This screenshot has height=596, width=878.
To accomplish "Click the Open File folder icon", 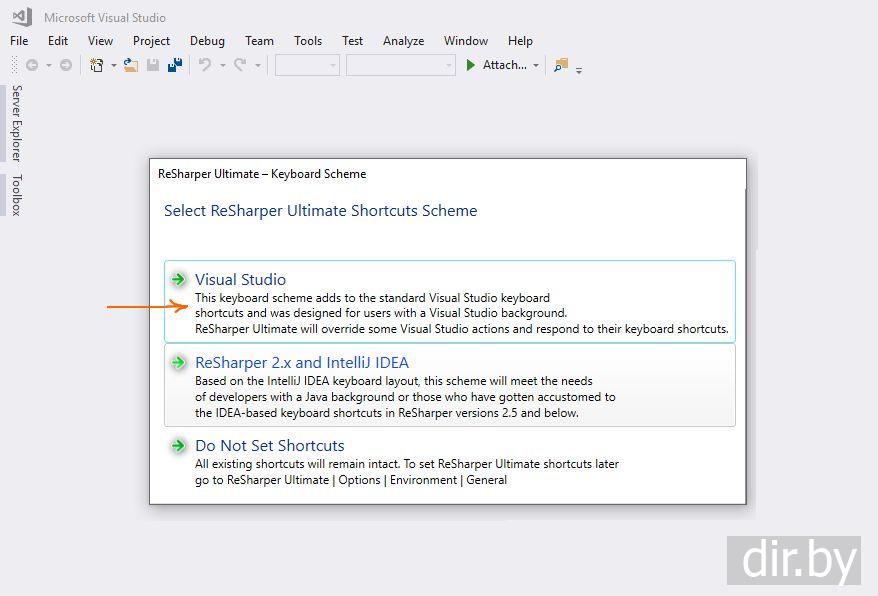I will pyautogui.click(x=131, y=65).
